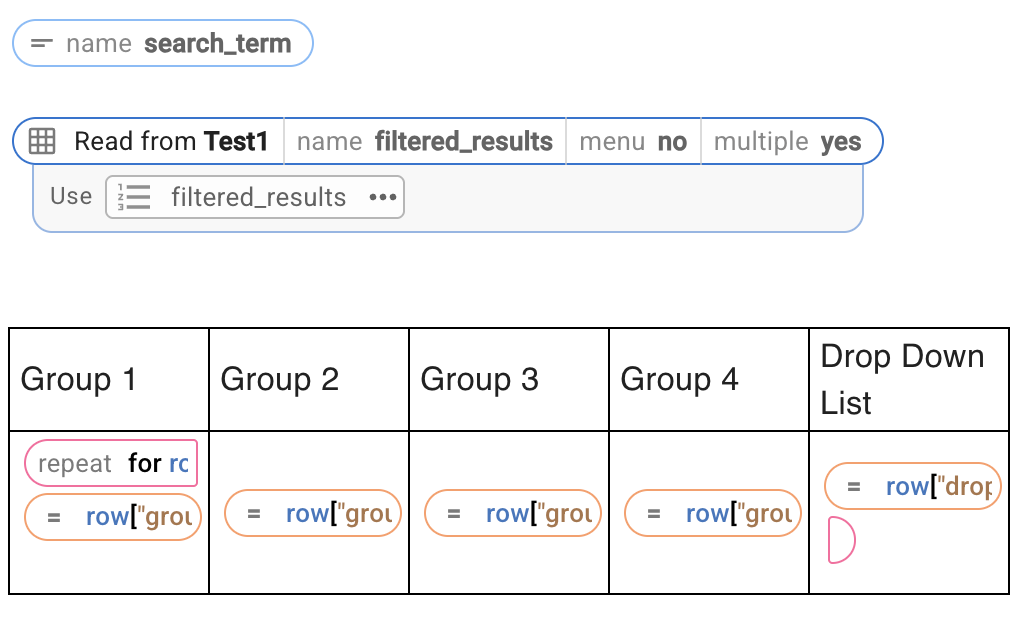Click the equals icon in Group 2 row expression

pos(254,514)
